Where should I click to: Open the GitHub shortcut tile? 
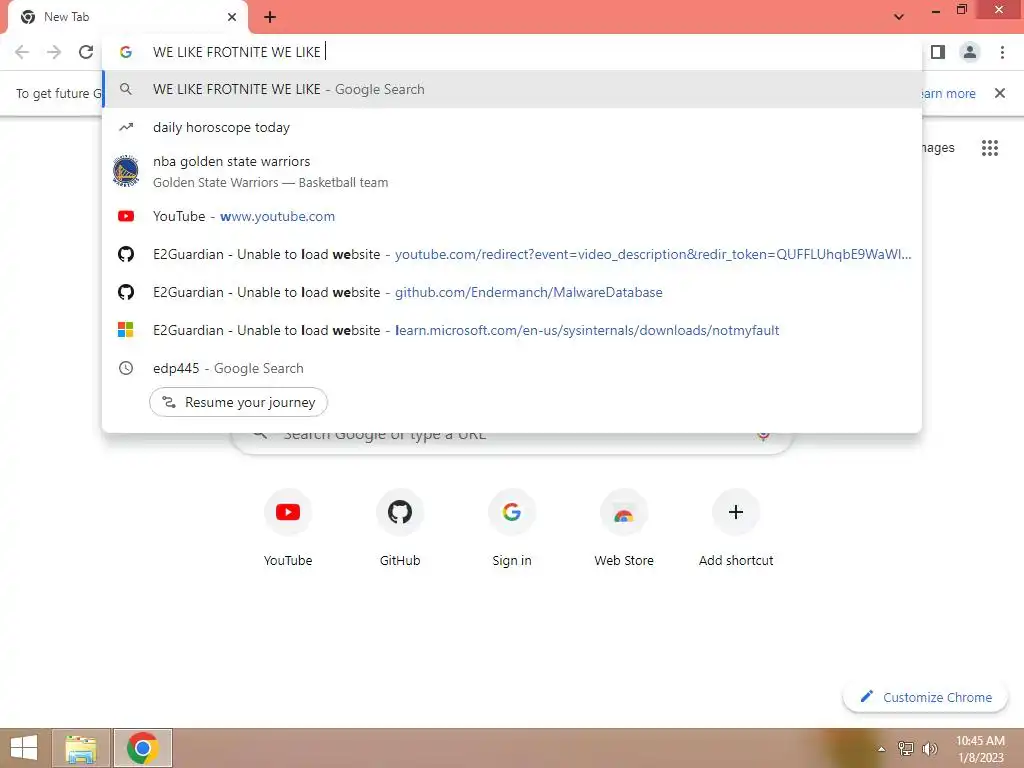pos(400,528)
